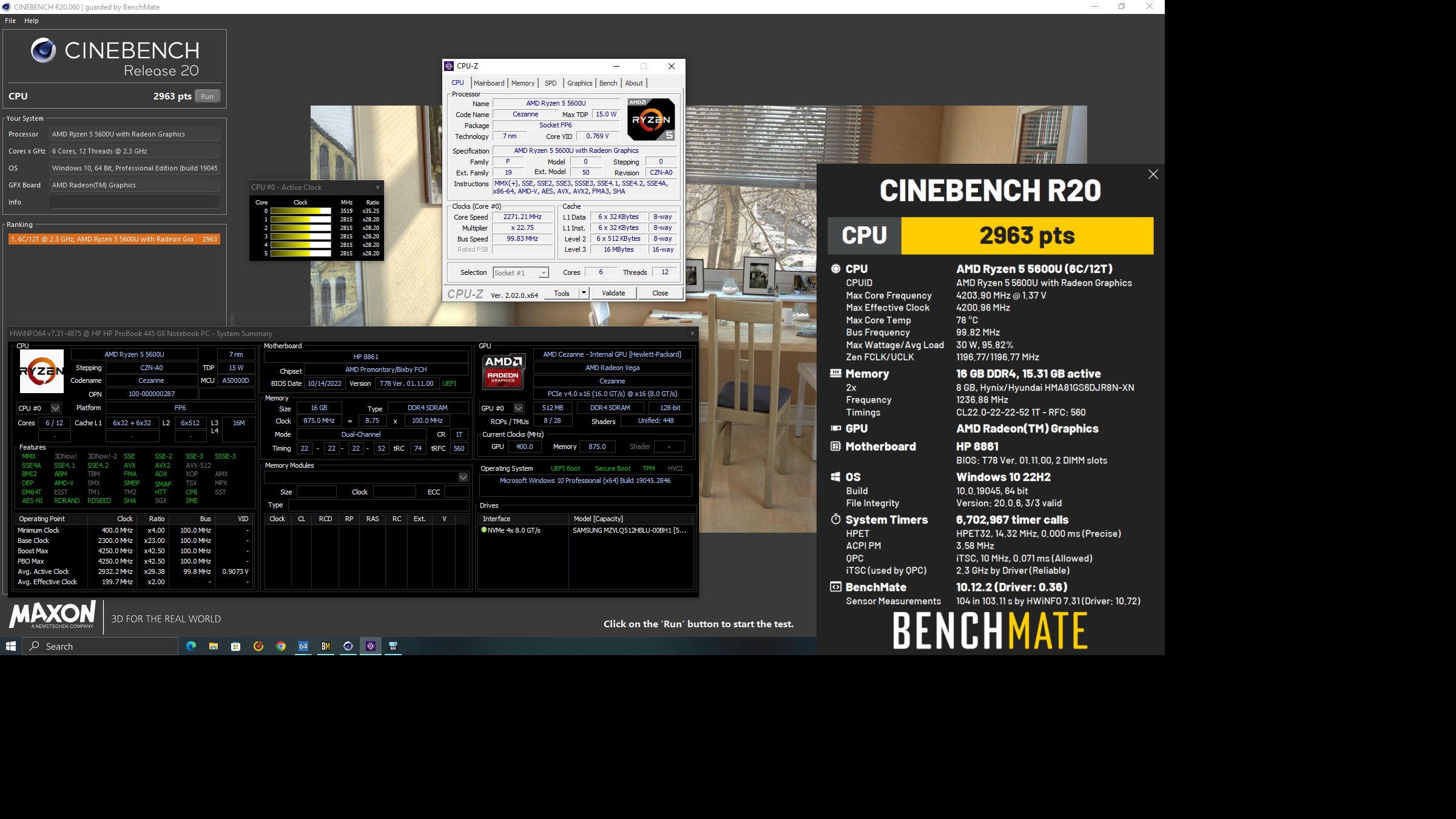The width and height of the screenshot is (1456, 819).
Task: Click the Boost Max row in HWiNFO operating points
Action: coord(133,551)
